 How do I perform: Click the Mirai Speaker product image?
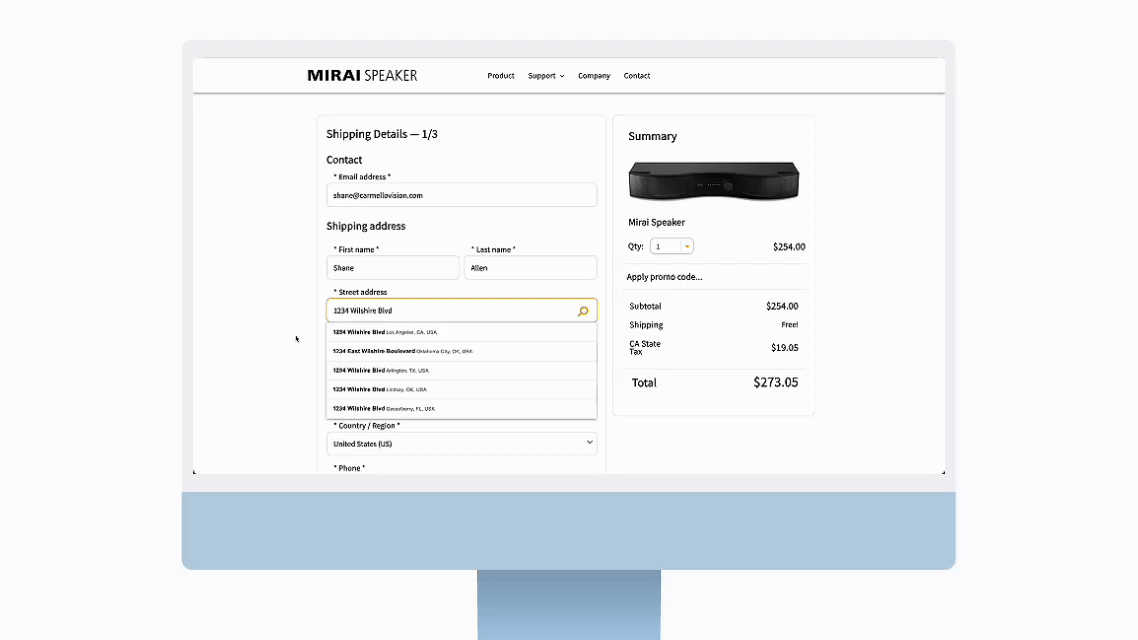713,181
